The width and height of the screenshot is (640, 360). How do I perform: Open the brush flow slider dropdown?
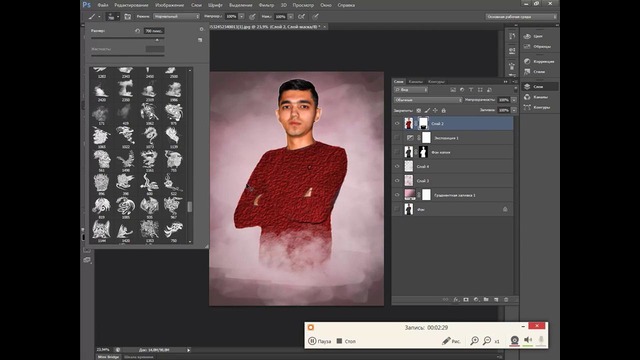click(291, 16)
